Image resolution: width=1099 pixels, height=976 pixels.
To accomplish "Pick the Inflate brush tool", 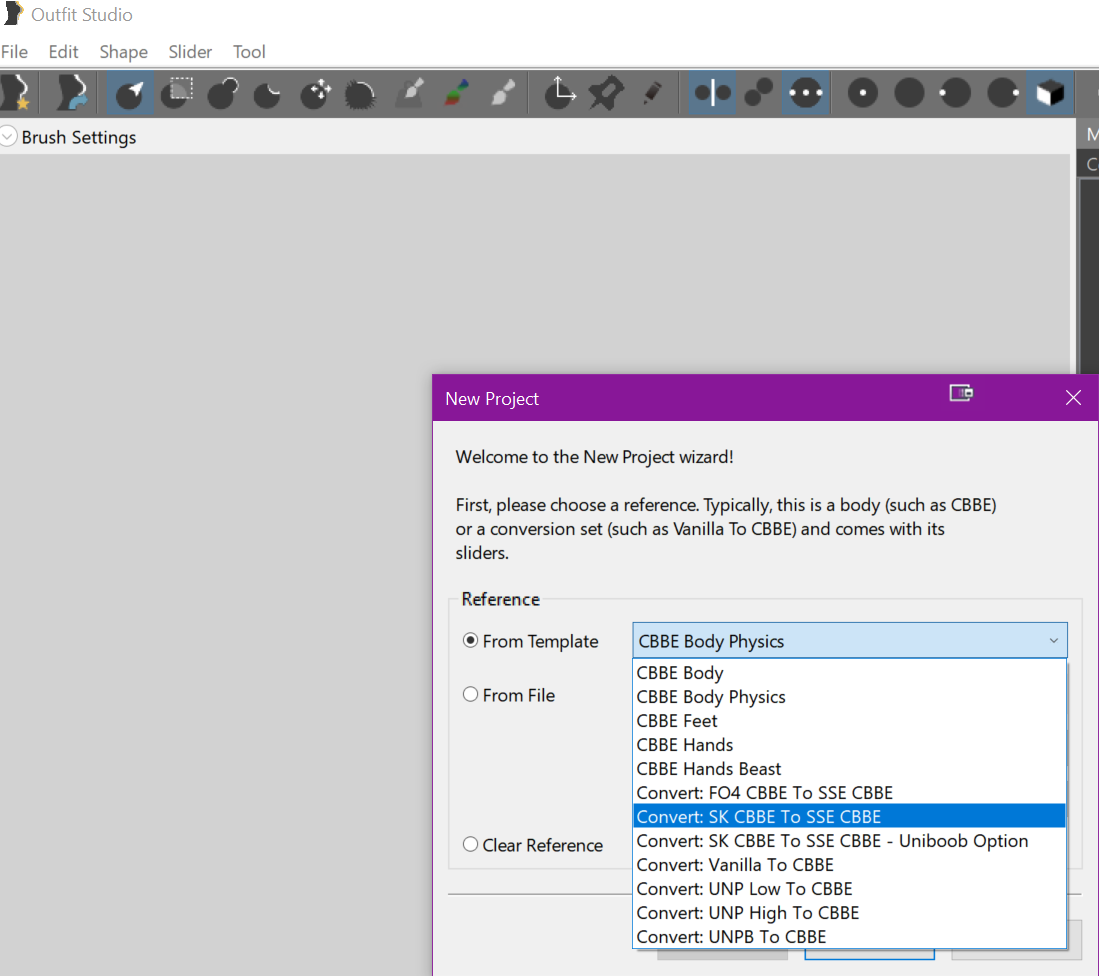I will 223,92.
